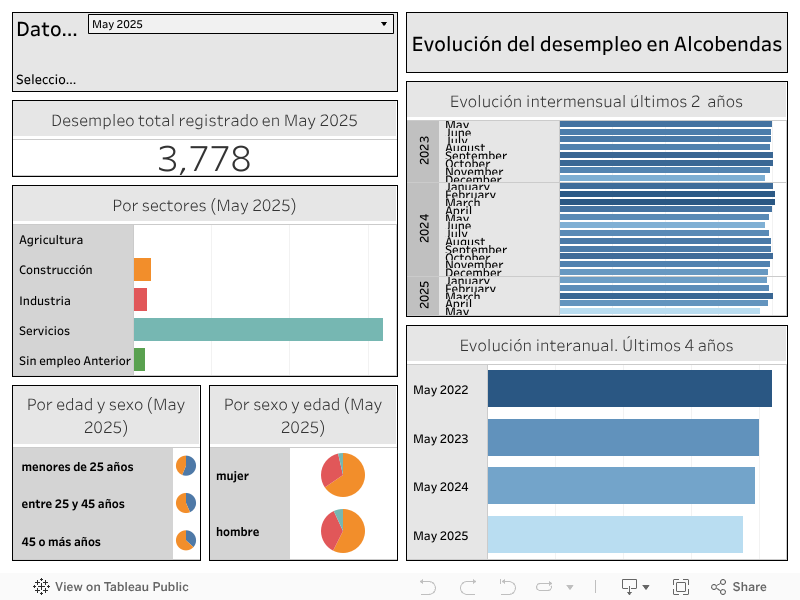Expand the refresh options caret
Image resolution: width=800 pixels, height=600 pixels.
click(570, 587)
